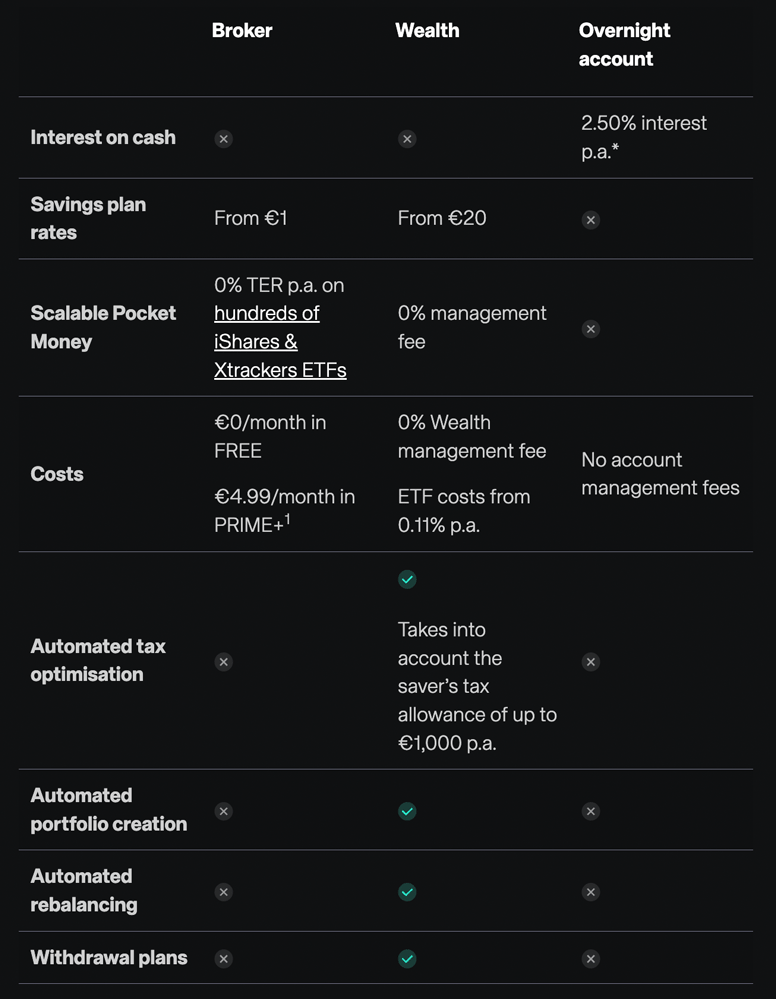Click the Overnight account cross icon for Automated rebalancing

point(591,892)
